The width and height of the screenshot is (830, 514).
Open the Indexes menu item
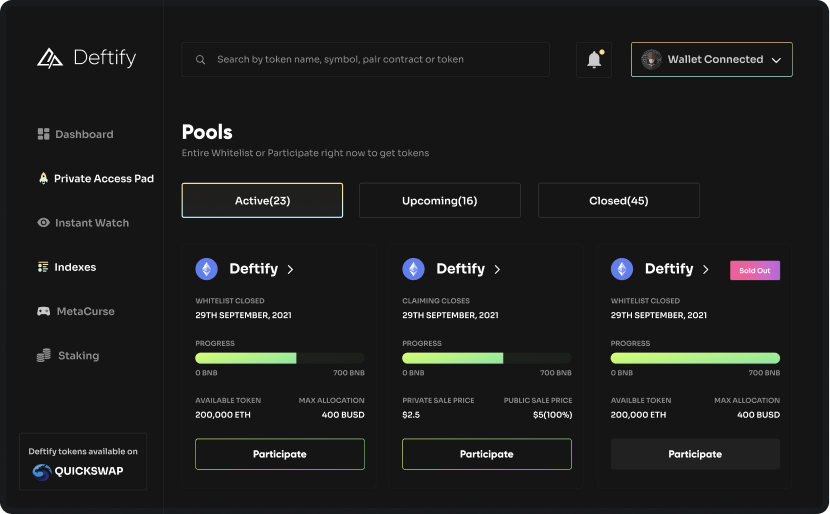[67, 267]
